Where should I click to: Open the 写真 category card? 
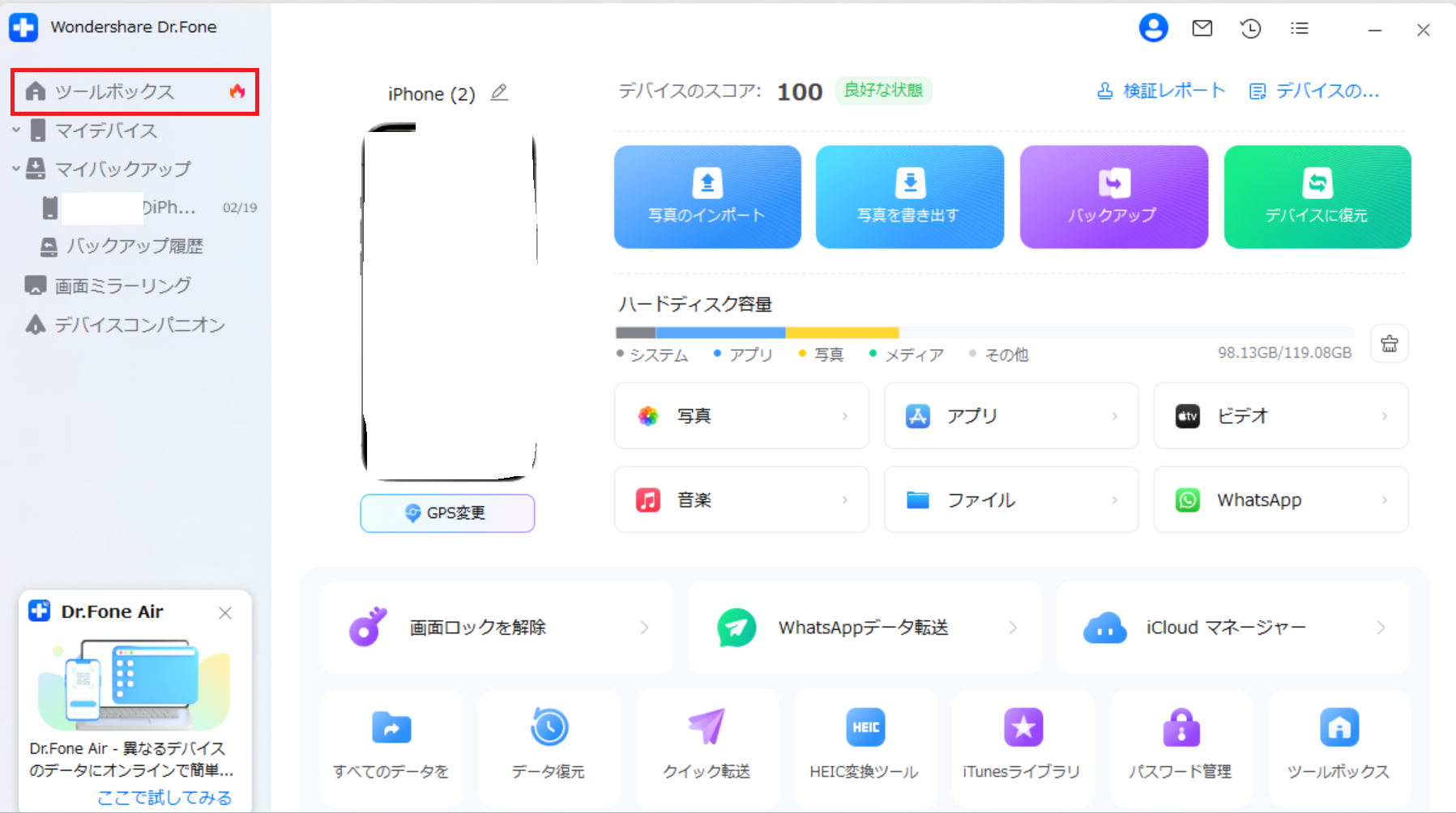(741, 415)
